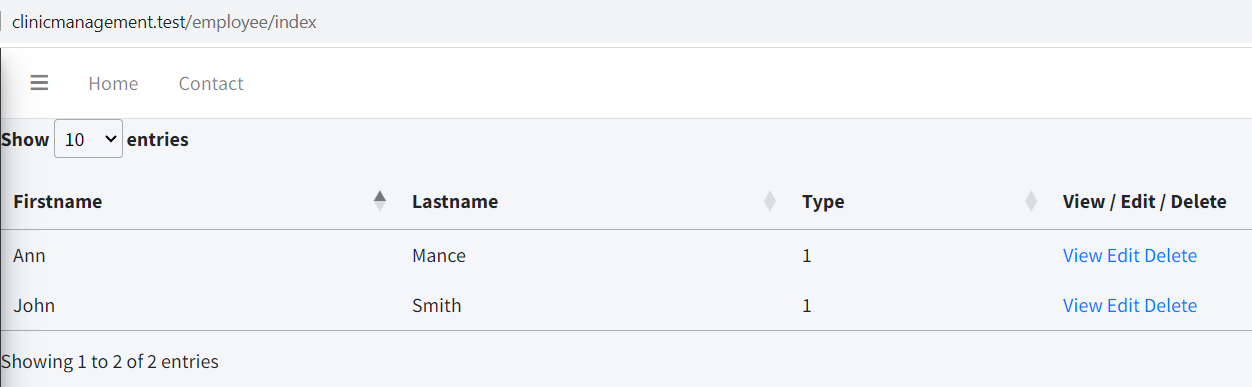
Task: Delete John Smith's record
Action: point(1171,305)
